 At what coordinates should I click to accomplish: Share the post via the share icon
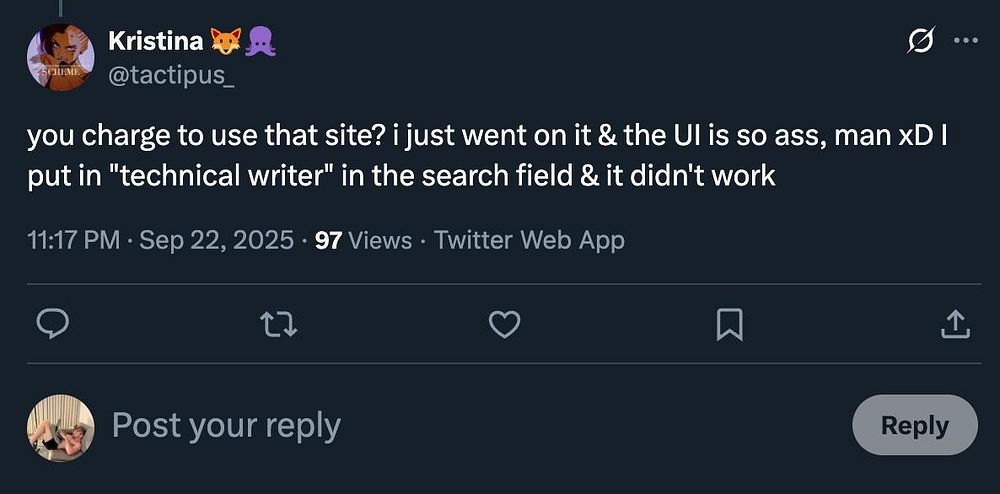pyautogui.click(x=955, y=324)
